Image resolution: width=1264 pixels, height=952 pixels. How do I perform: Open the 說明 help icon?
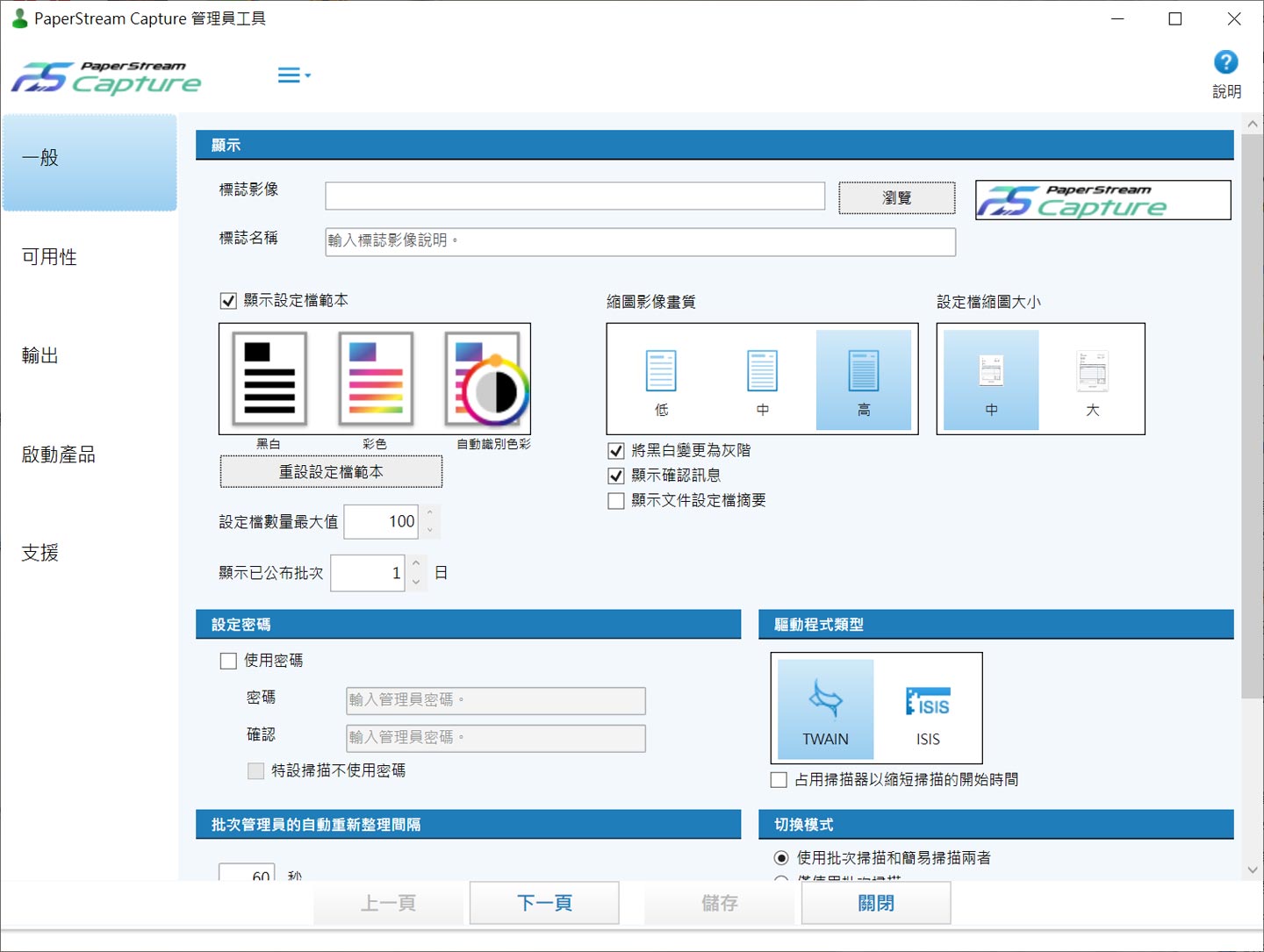[1226, 62]
